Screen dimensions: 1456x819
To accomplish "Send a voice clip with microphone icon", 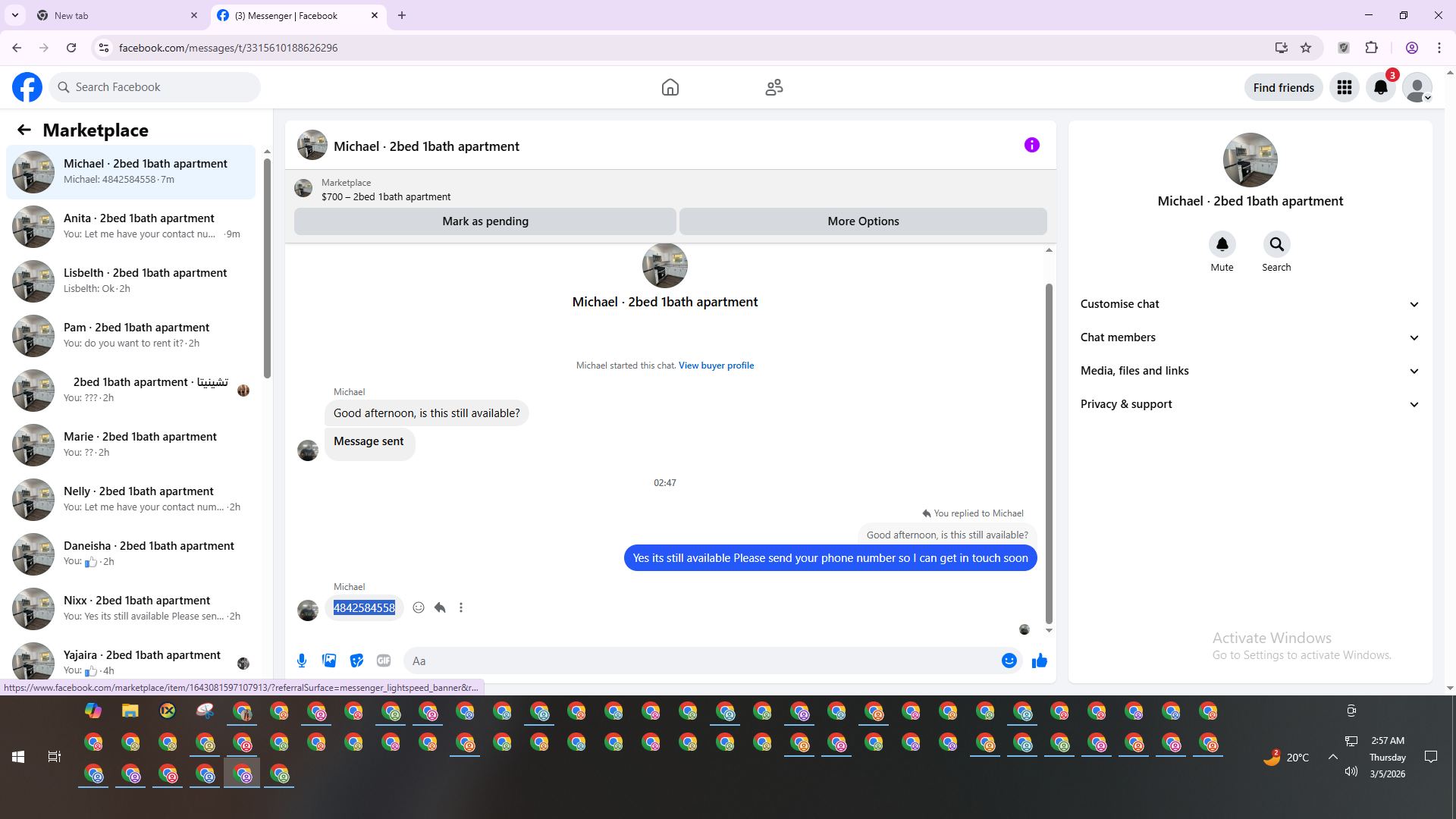I will click(302, 661).
